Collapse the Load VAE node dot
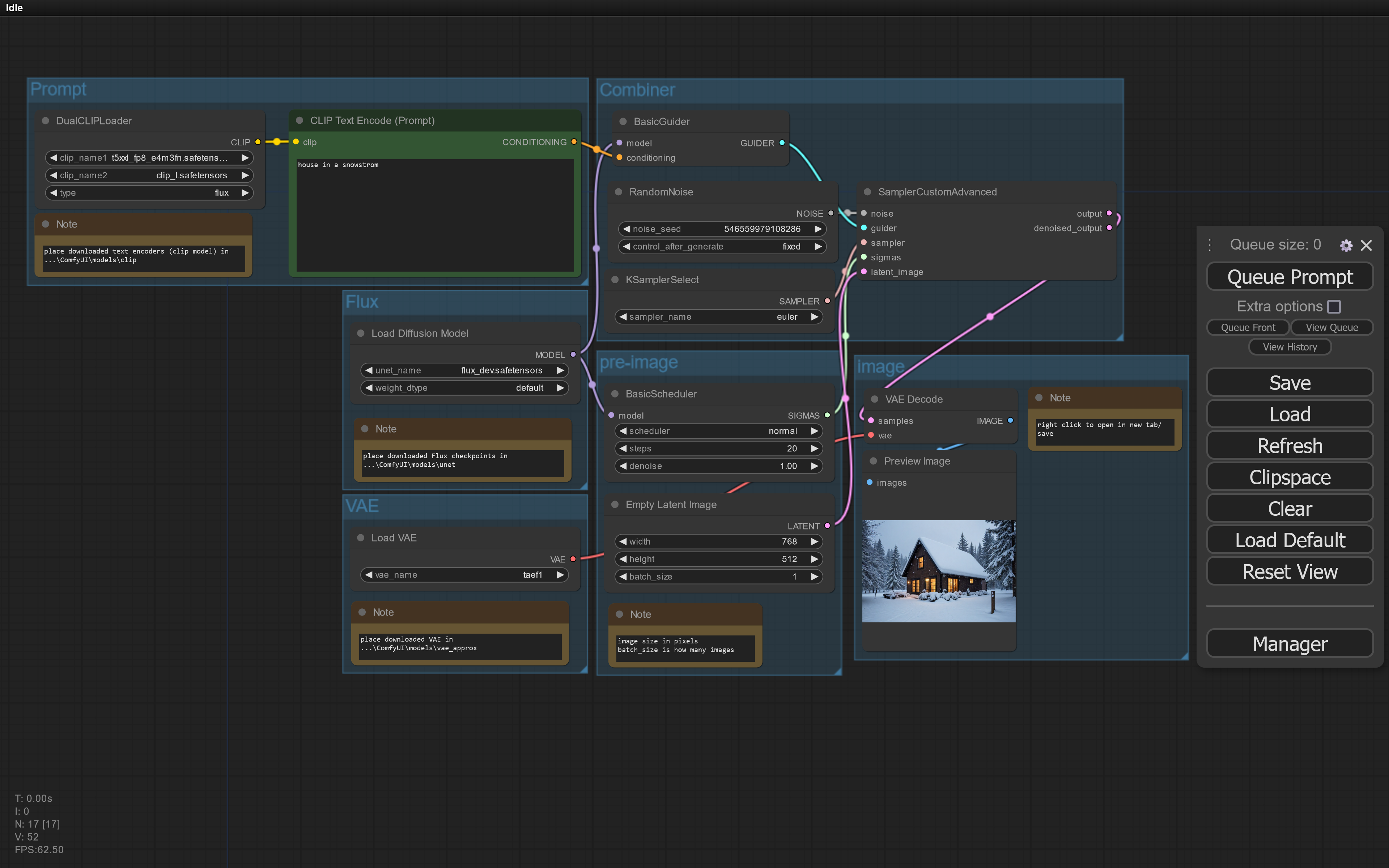 point(360,537)
